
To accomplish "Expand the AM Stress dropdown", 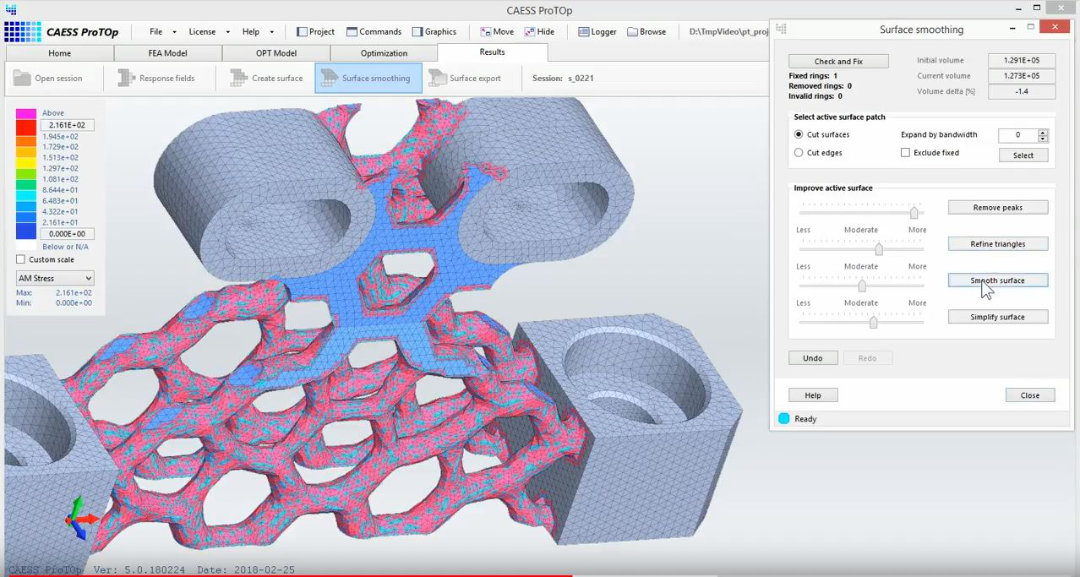I will 55,277.
